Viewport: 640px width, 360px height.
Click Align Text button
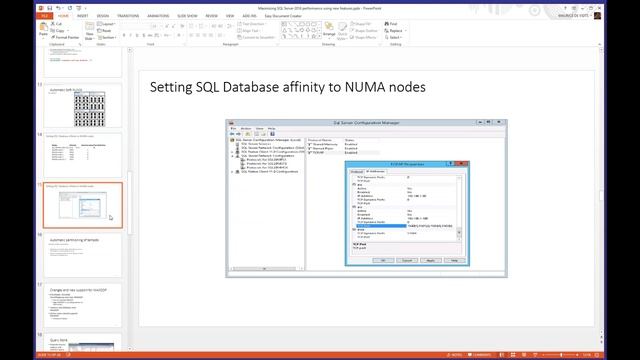coord(249,31)
